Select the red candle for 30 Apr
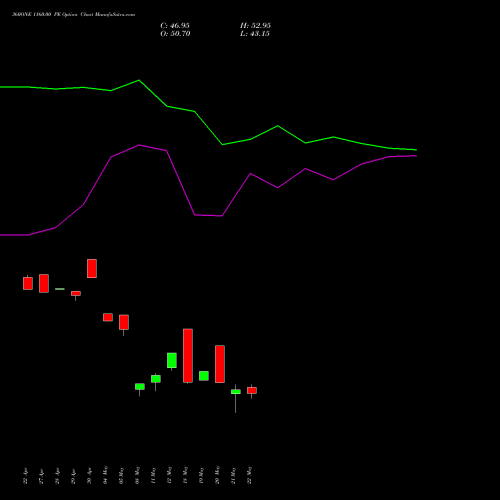 pos(92,268)
